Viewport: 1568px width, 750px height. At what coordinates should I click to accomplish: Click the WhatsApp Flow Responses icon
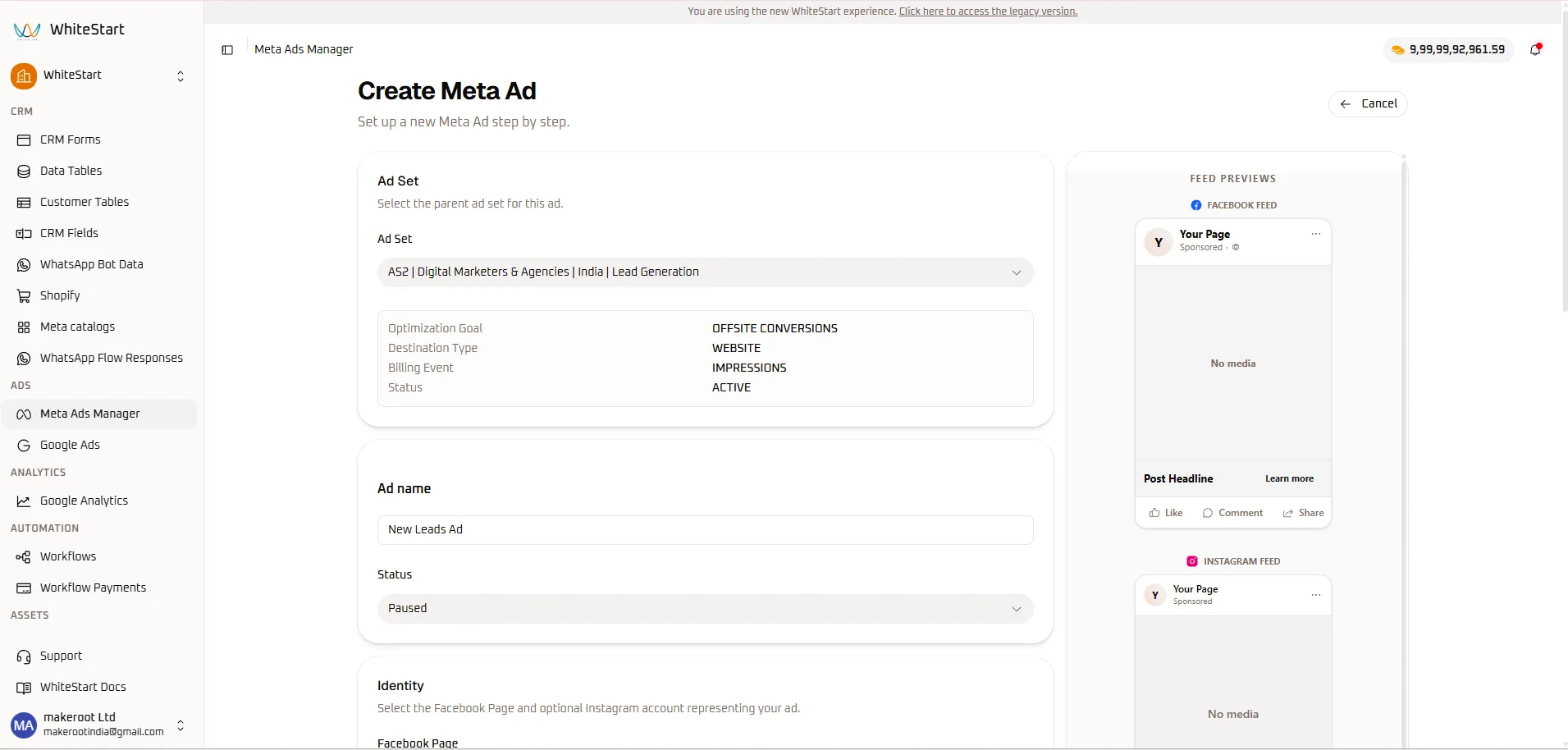click(x=24, y=359)
